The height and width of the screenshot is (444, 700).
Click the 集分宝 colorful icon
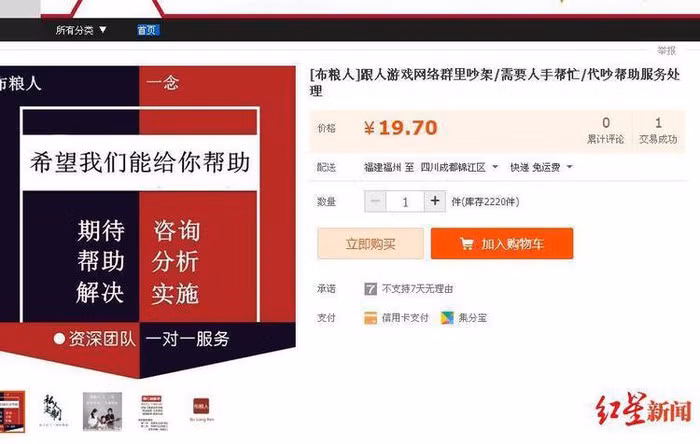pos(447,318)
